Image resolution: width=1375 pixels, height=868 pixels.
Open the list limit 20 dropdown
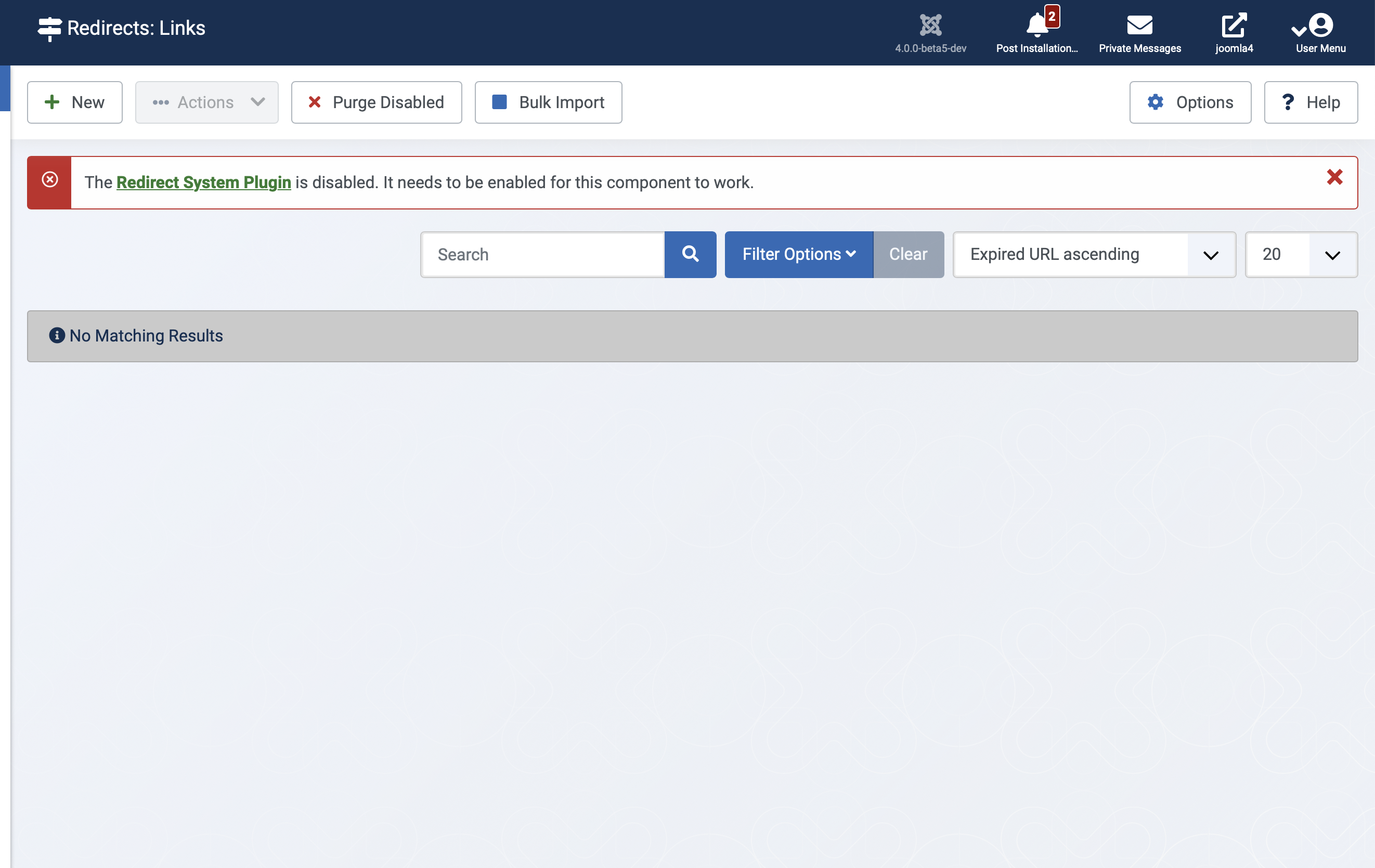(1301, 255)
